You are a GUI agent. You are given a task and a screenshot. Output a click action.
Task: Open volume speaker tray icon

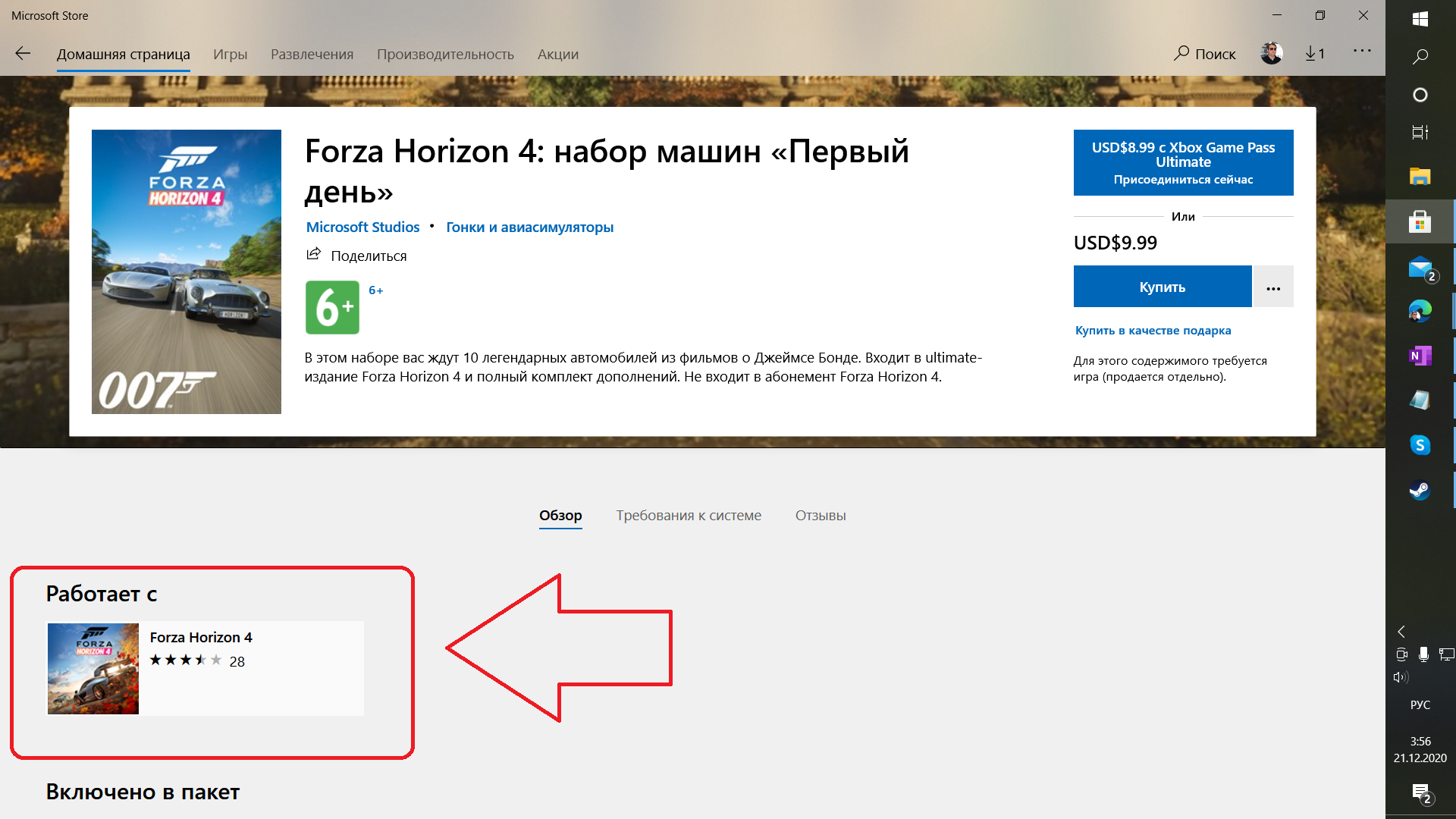tap(1401, 677)
